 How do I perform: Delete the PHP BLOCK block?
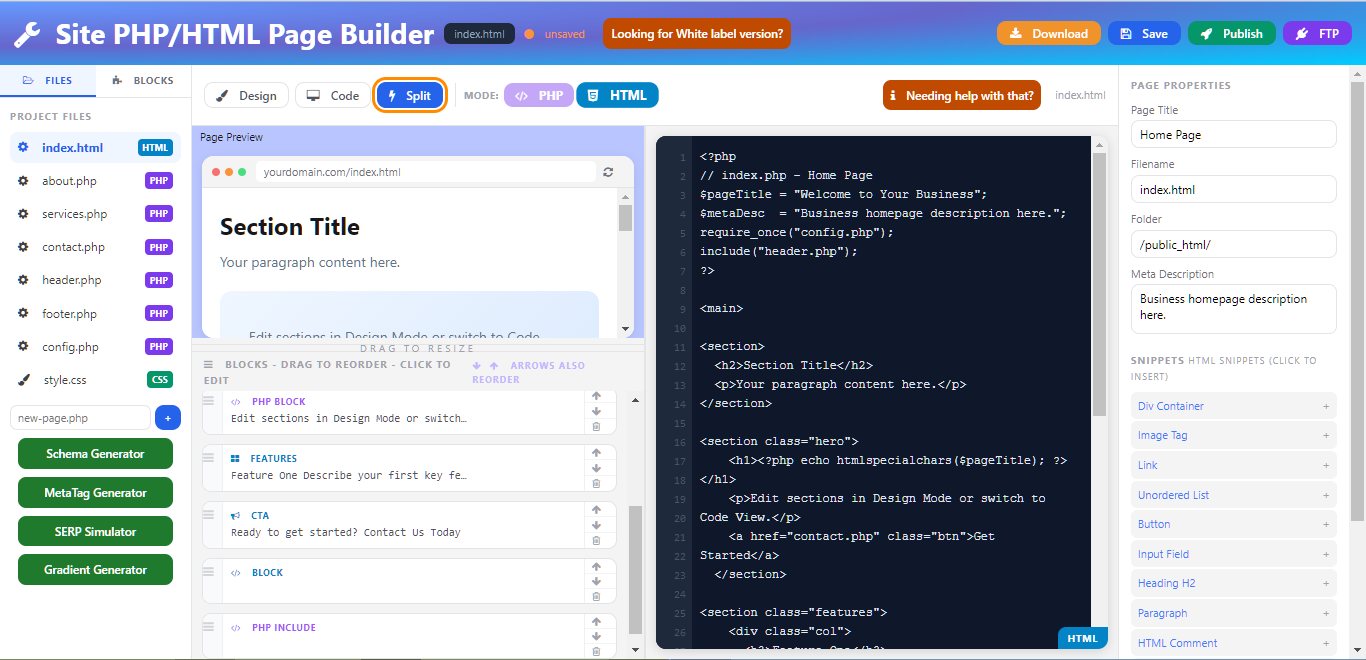pyautogui.click(x=596, y=426)
